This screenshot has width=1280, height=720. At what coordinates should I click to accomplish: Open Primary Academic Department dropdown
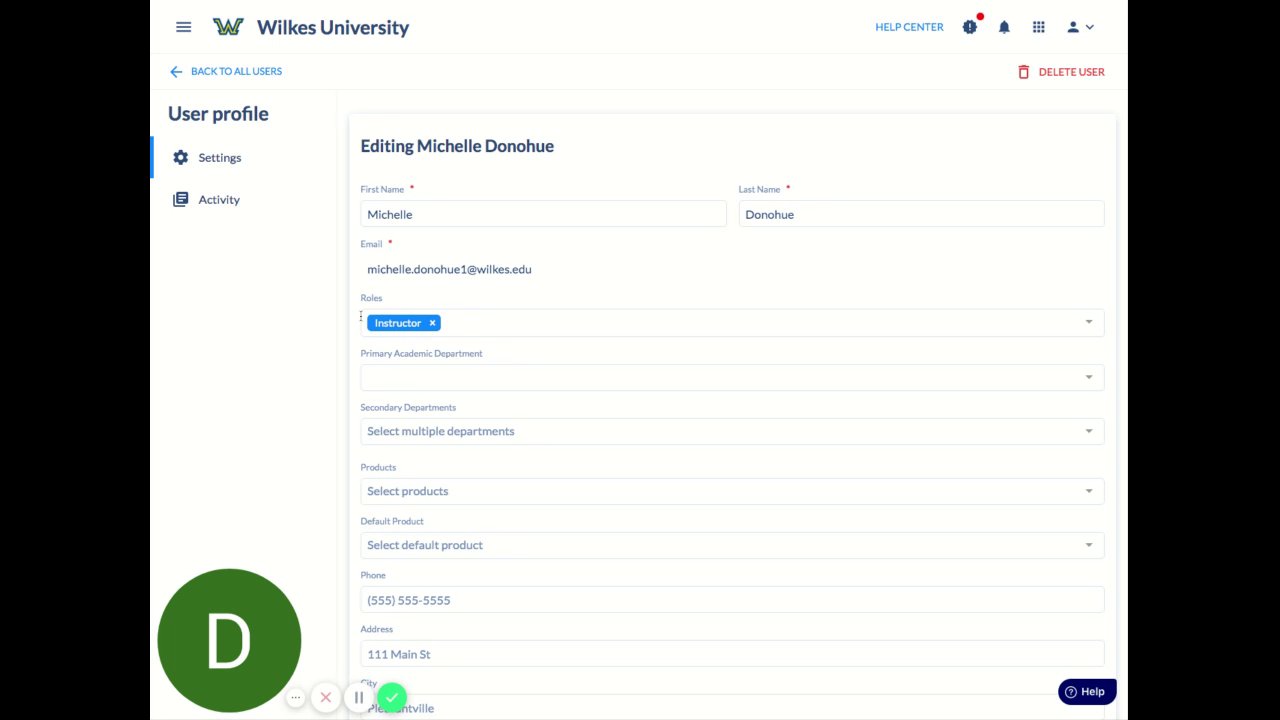pos(732,377)
